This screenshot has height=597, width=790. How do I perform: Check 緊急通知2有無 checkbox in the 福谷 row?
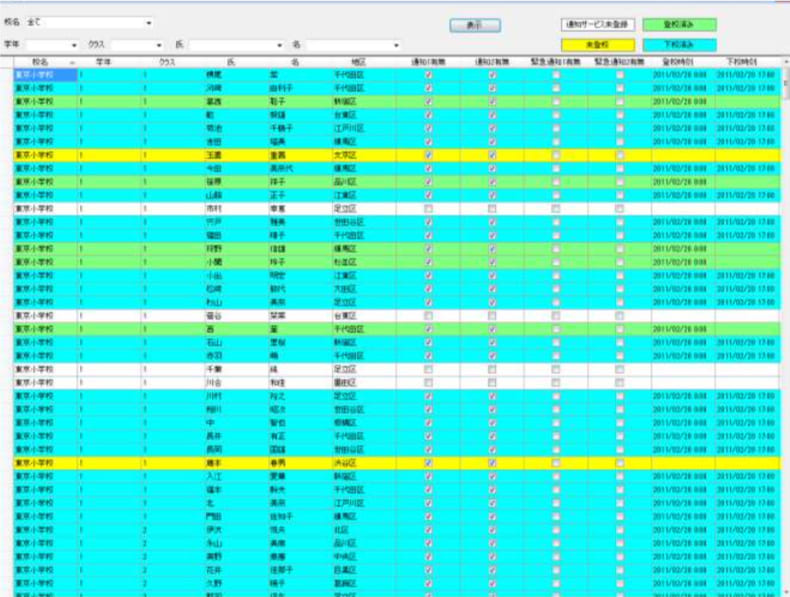(x=620, y=316)
